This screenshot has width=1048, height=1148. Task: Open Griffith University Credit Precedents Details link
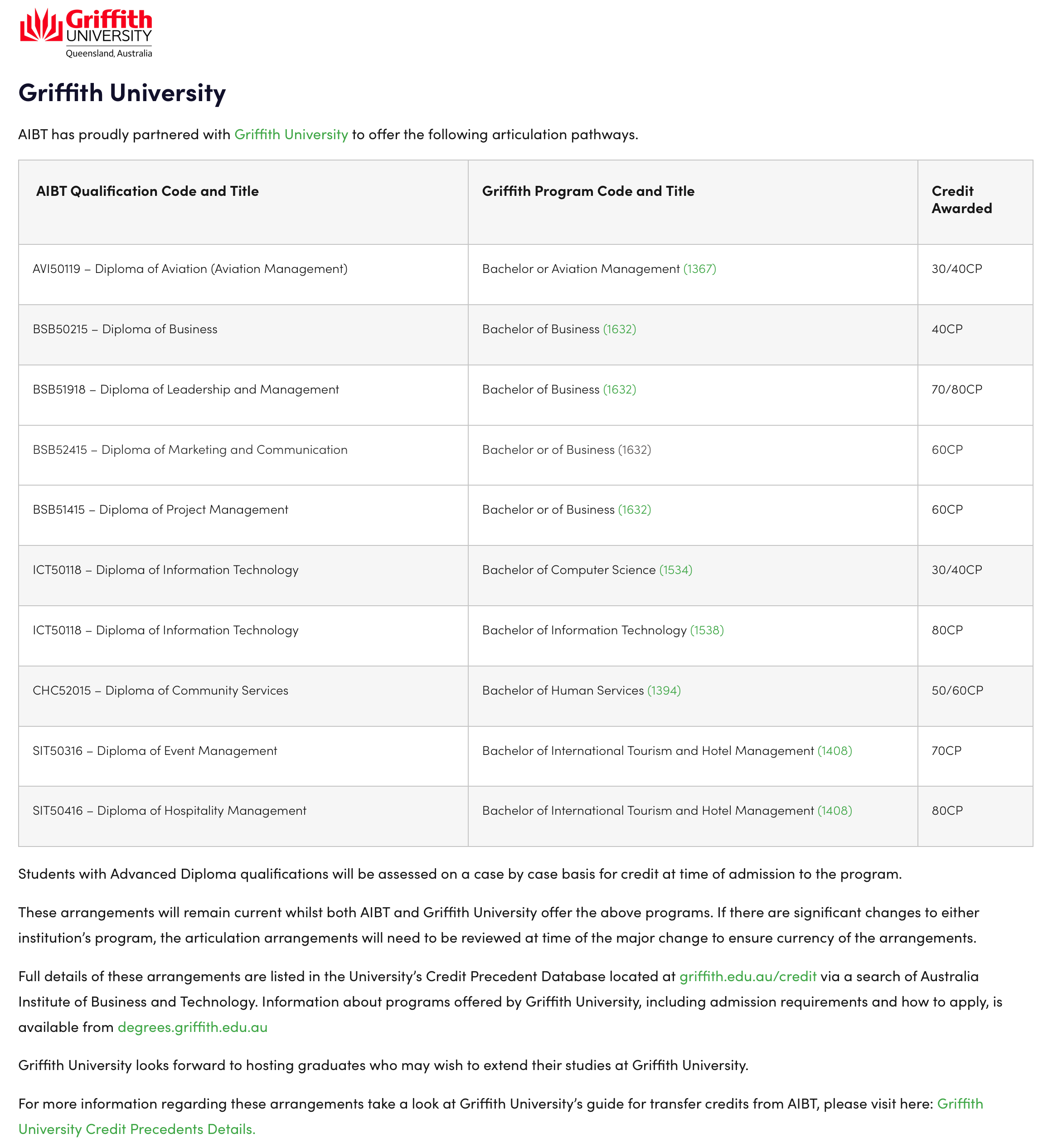tap(501, 1117)
